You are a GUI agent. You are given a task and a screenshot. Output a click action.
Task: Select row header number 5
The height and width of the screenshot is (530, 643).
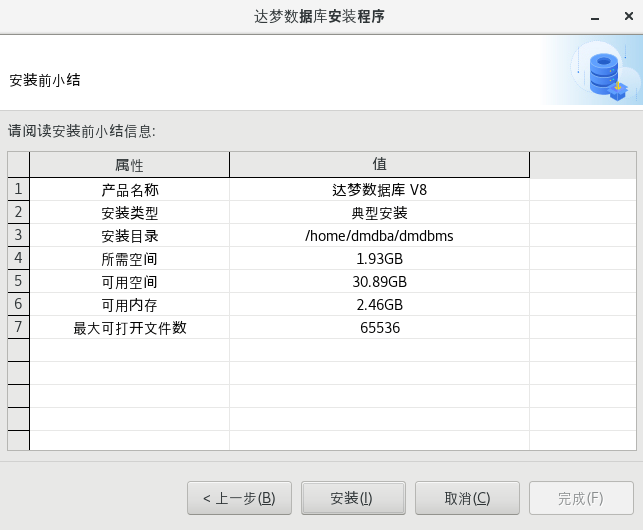tap(18, 281)
